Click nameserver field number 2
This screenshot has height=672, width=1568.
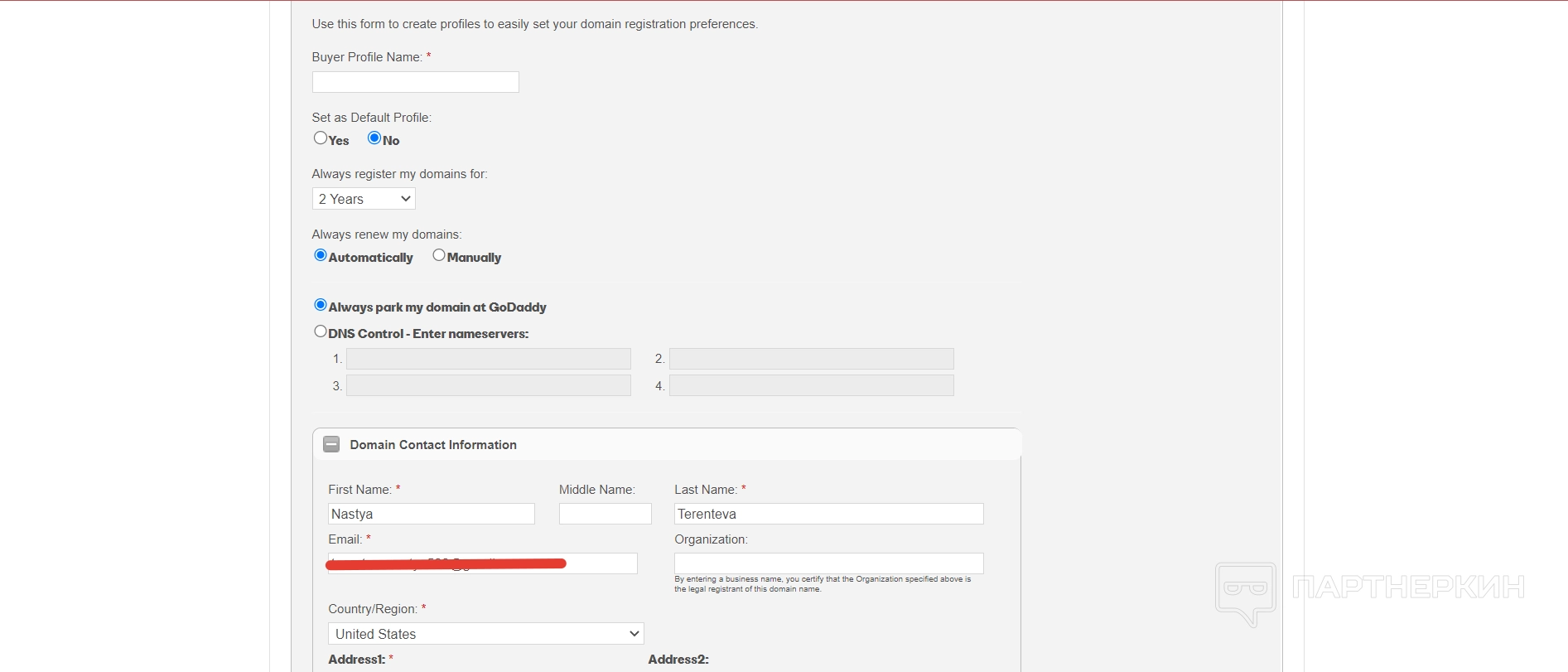811,359
